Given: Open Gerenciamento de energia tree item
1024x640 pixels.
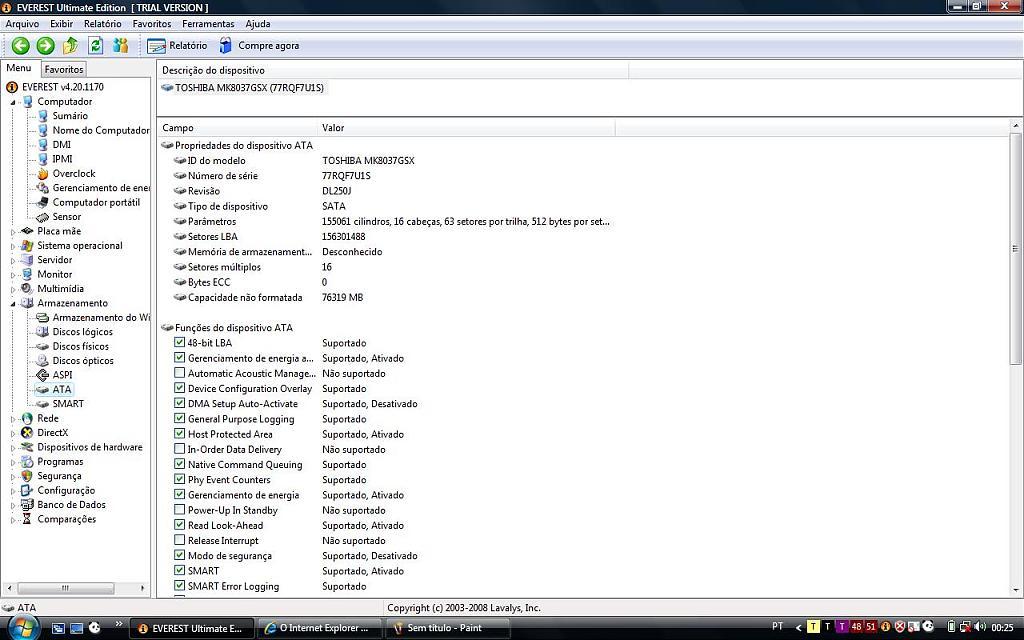Looking at the screenshot, I should [x=101, y=187].
